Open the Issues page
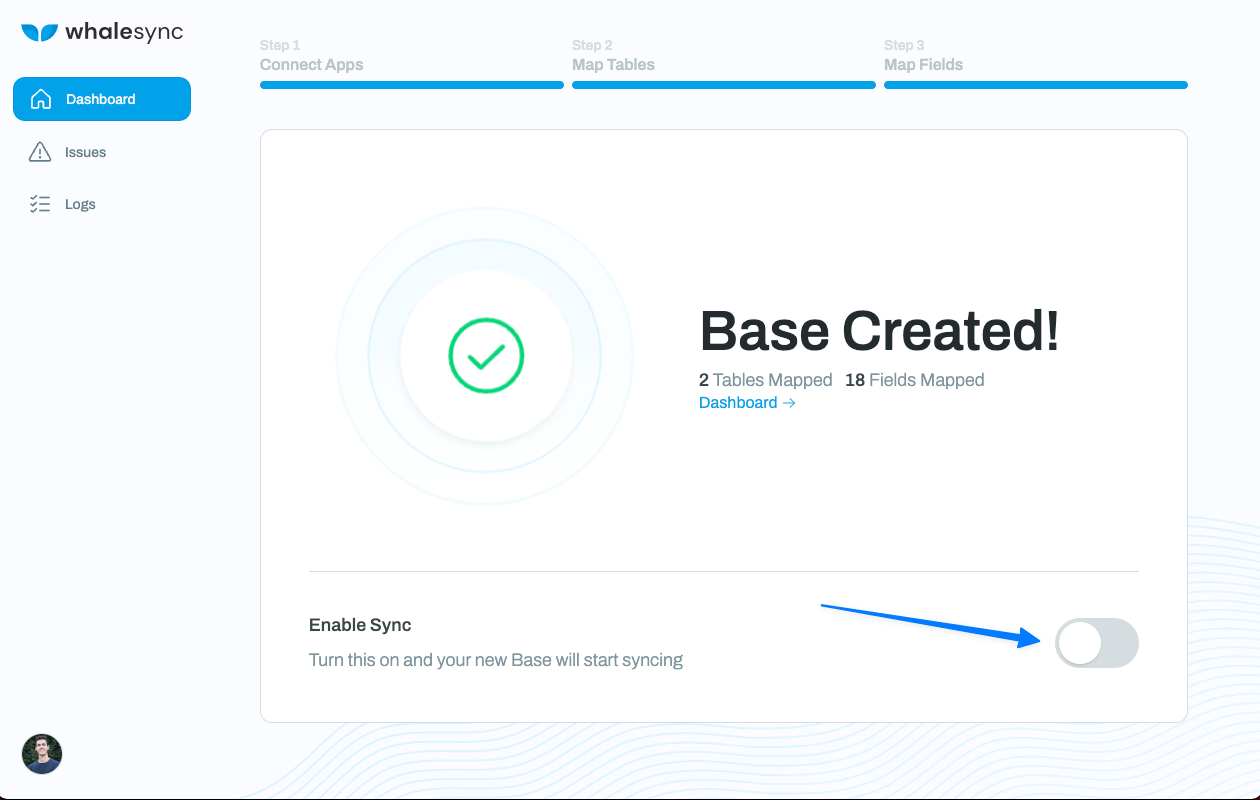1260x800 pixels. (85, 152)
